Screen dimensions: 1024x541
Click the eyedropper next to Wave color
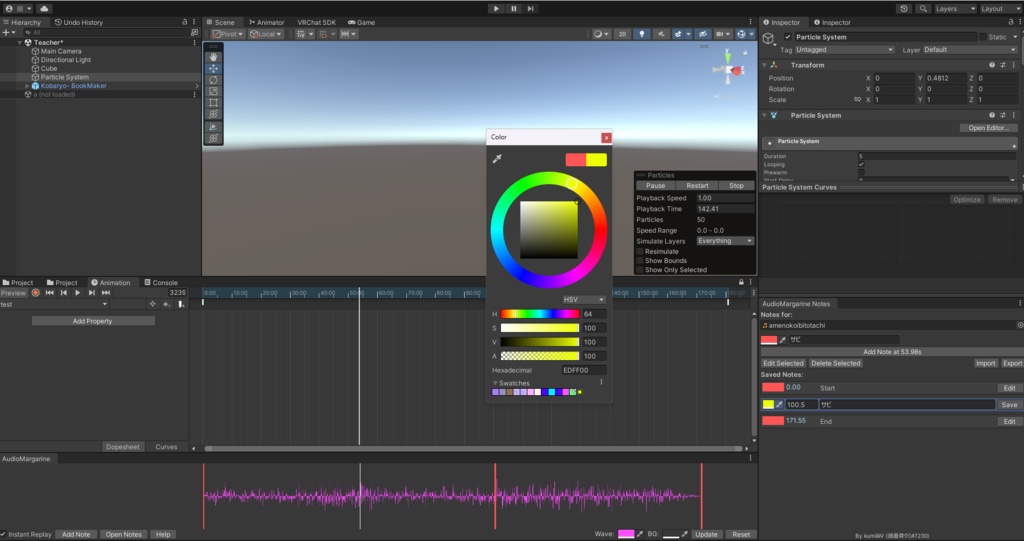(x=640, y=534)
